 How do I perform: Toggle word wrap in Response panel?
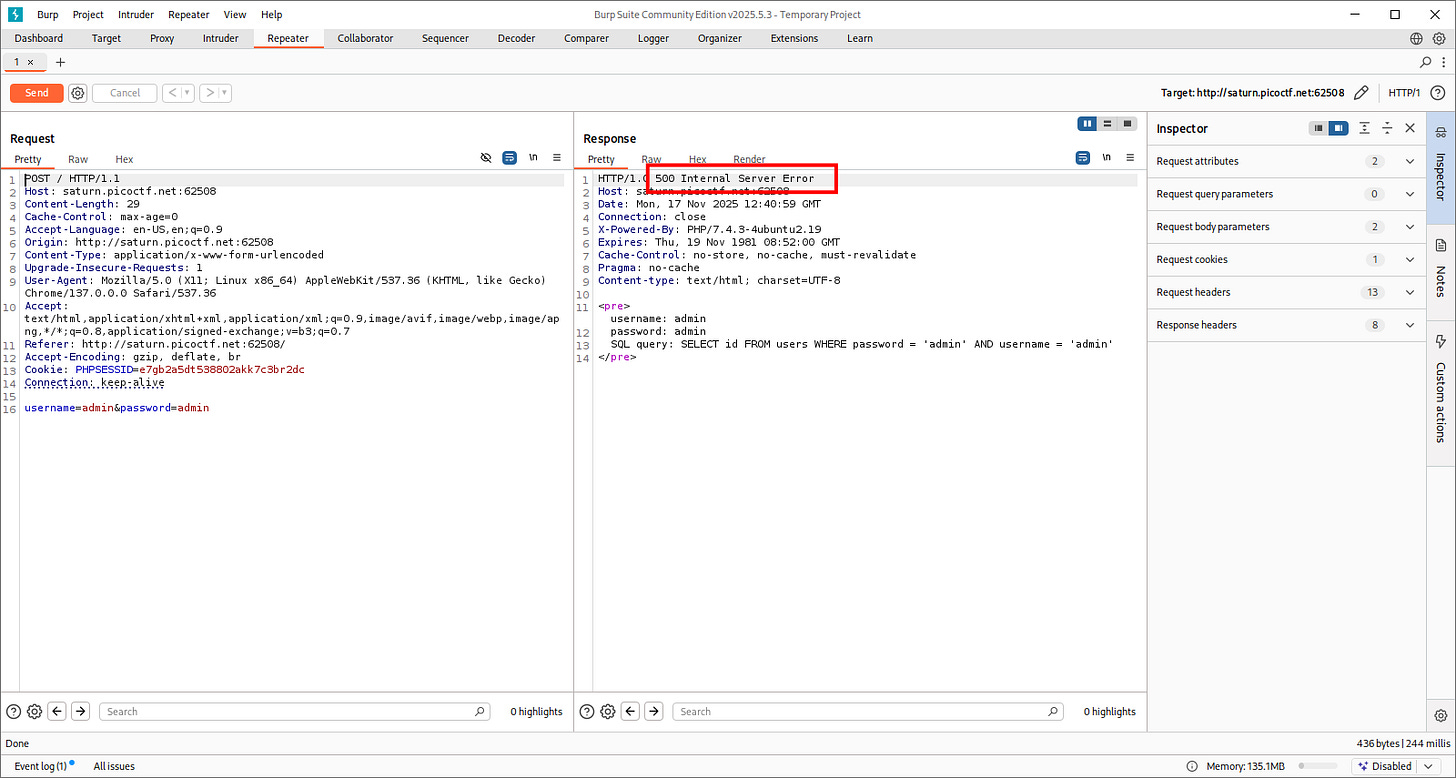[1082, 158]
